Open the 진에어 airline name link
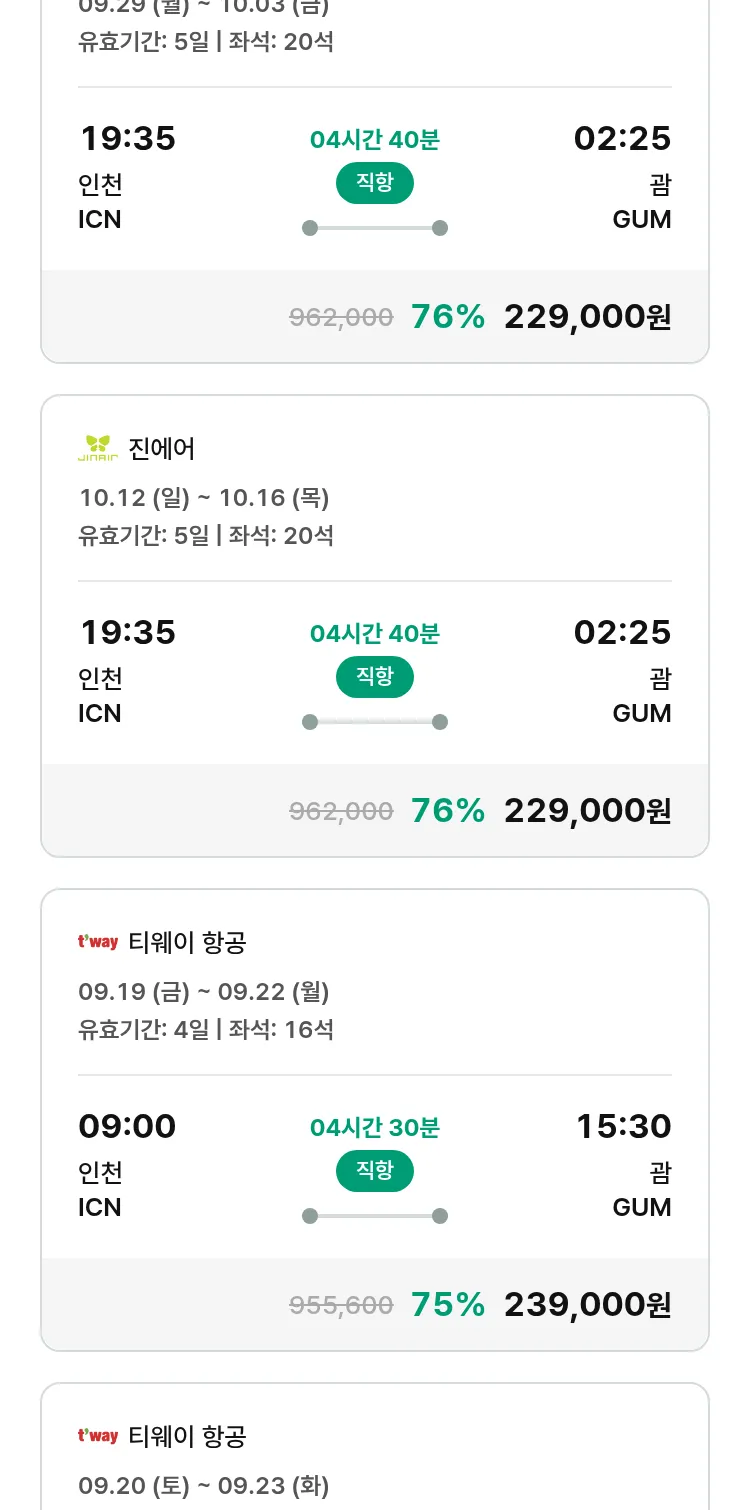 point(162,449)
